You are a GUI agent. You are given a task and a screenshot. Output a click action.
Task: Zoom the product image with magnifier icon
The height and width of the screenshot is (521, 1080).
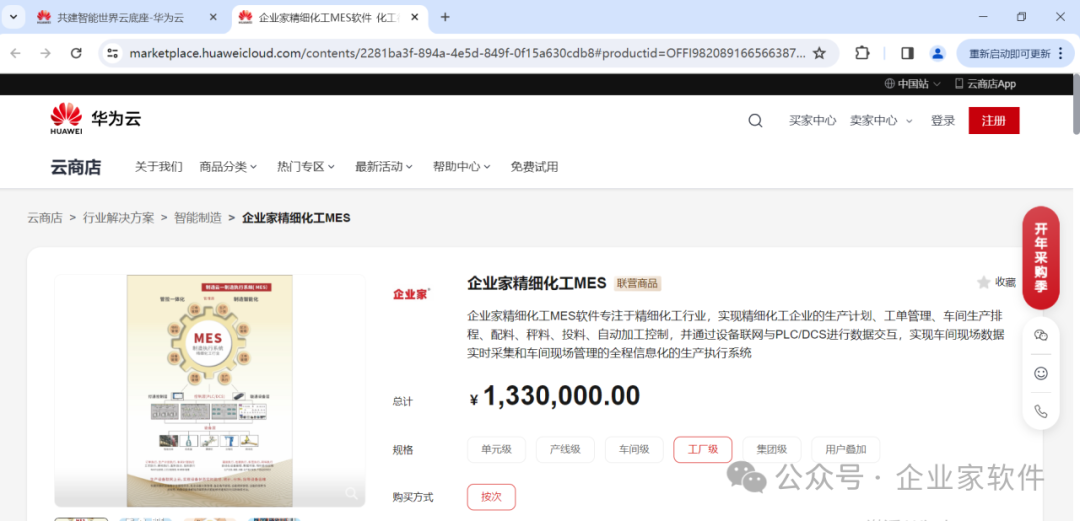351,493
